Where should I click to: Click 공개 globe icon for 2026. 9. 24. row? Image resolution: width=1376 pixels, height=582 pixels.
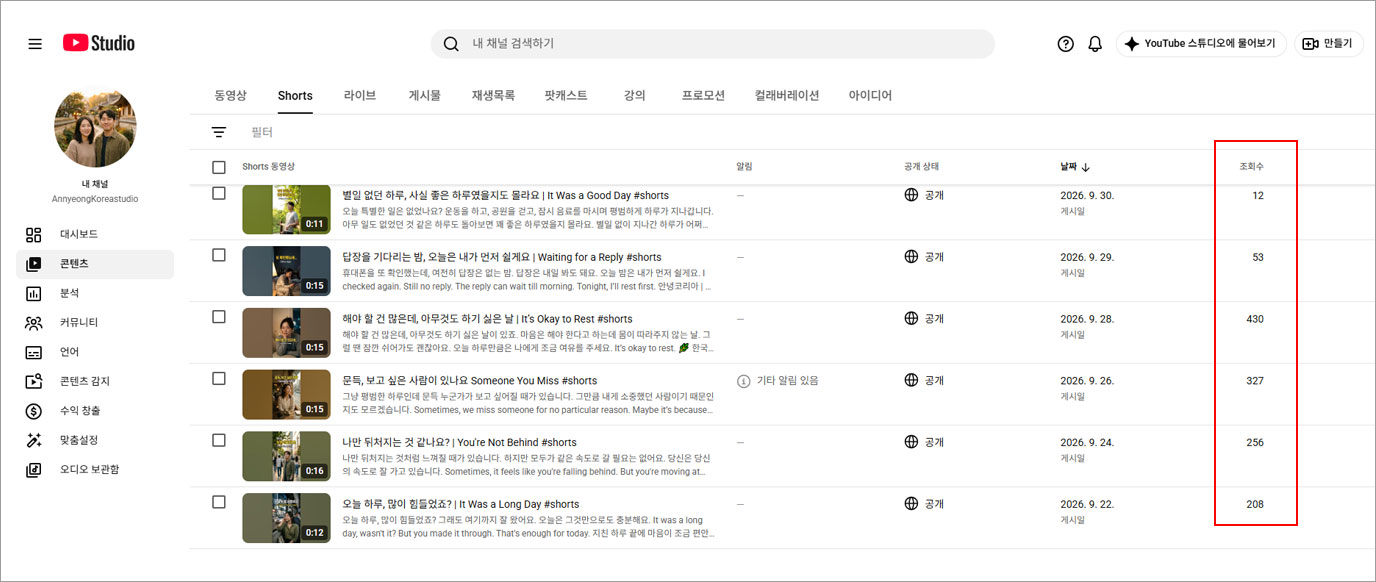click(911, 442)
